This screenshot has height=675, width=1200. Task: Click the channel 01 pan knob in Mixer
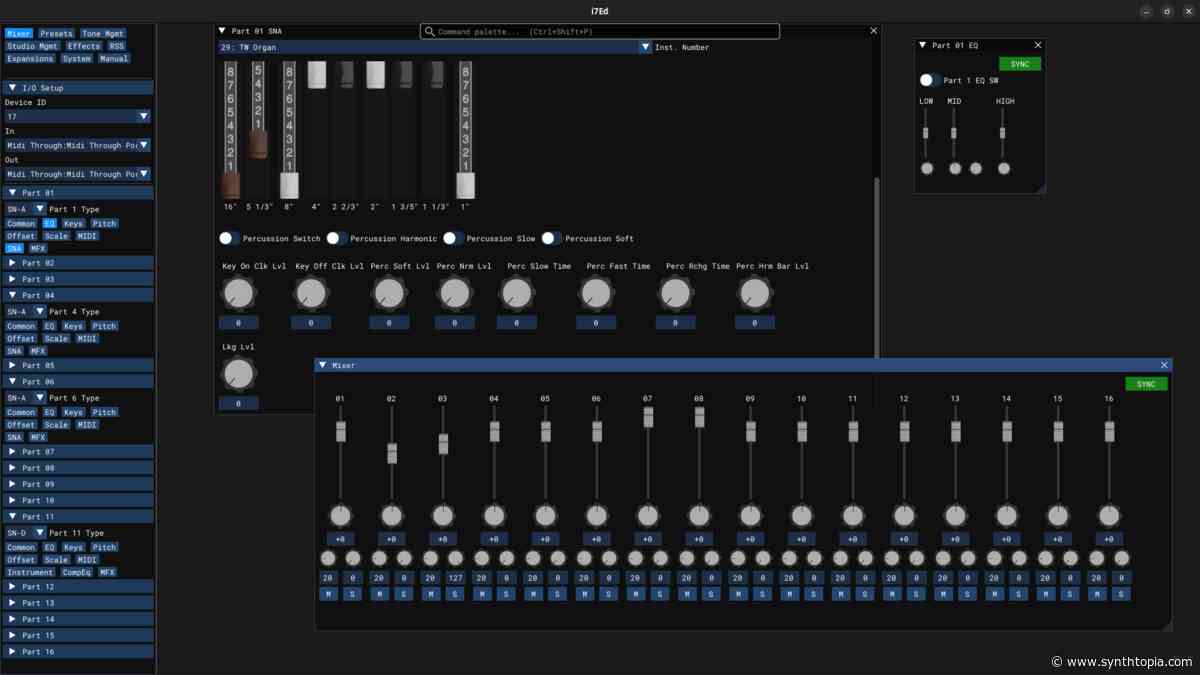click(340, 516)
